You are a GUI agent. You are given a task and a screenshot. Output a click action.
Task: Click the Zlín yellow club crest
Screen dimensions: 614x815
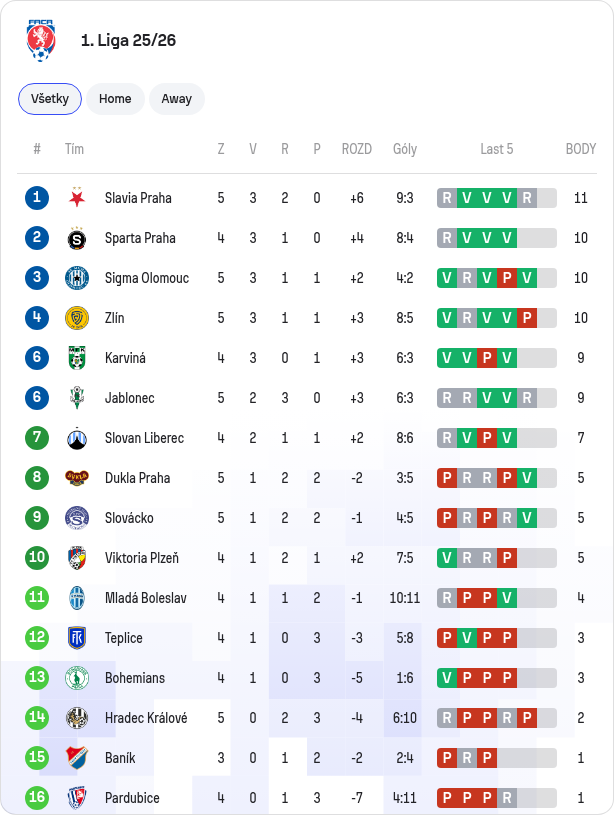coord(77,318)
